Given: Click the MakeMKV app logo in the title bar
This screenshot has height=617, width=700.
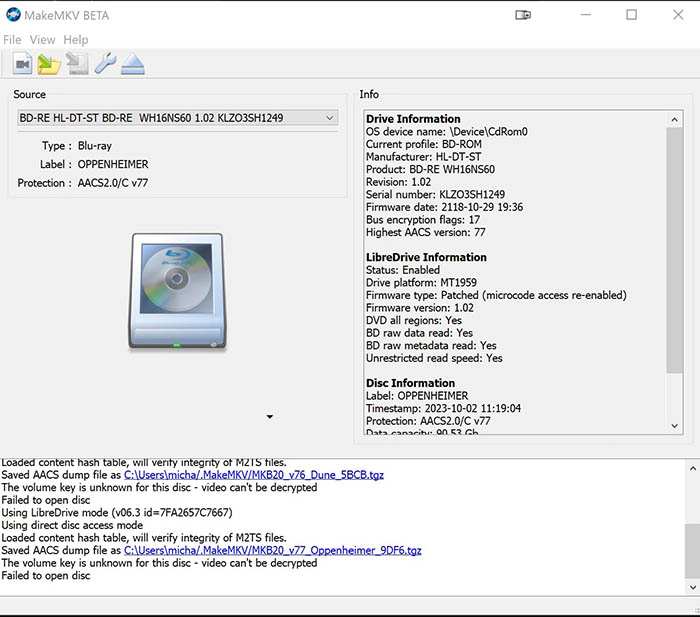Looking at the screenshot, I should click(x=13, y=15).
